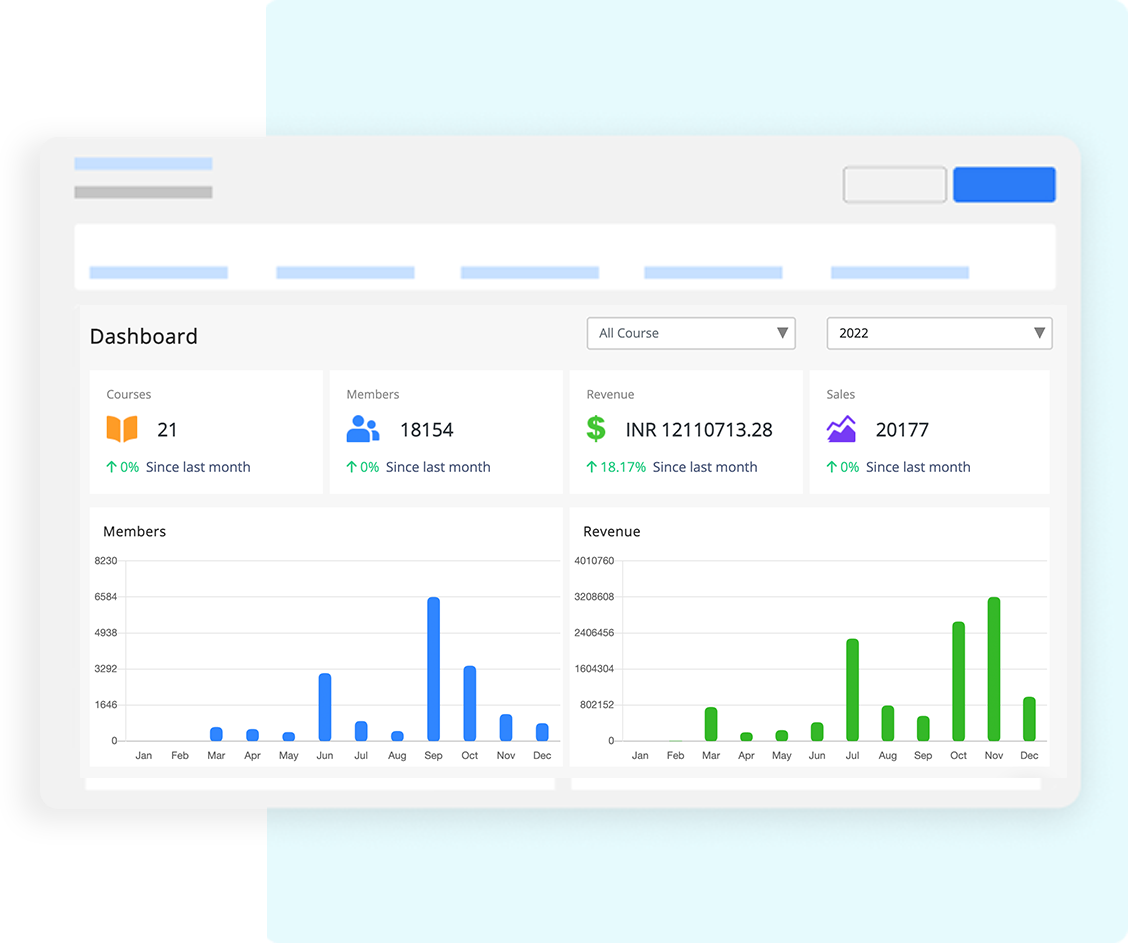Click the Dashboard heading
The height and width of the screenshot is (943, 1128).
(143, 337)
